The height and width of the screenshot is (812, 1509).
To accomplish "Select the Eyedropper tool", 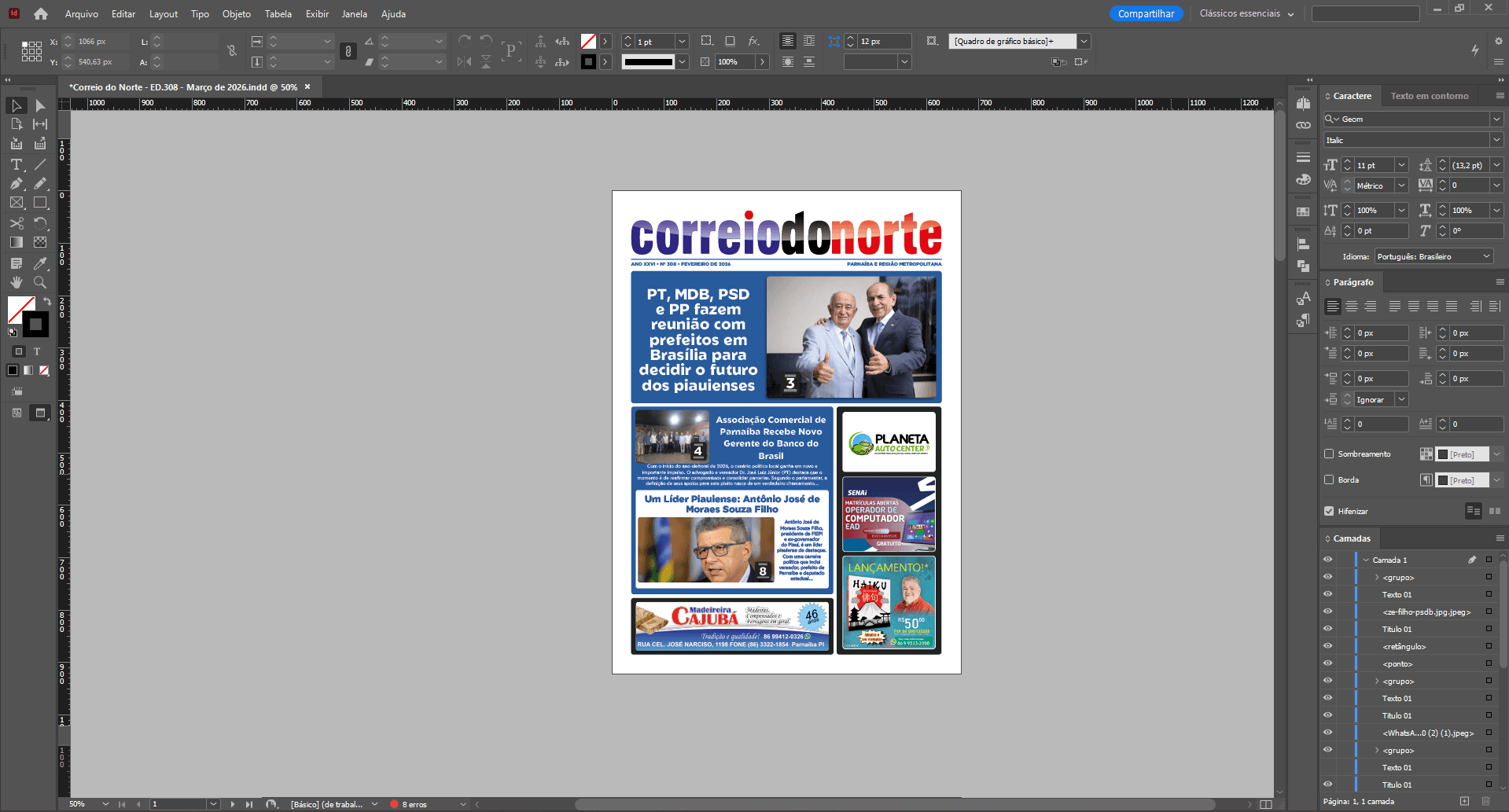I will 40,263.
